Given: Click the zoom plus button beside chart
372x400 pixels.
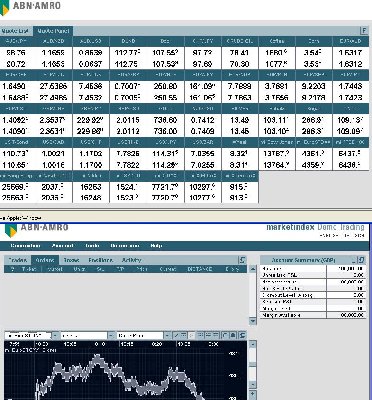Looking at the screenshot, I should [253, 395].
